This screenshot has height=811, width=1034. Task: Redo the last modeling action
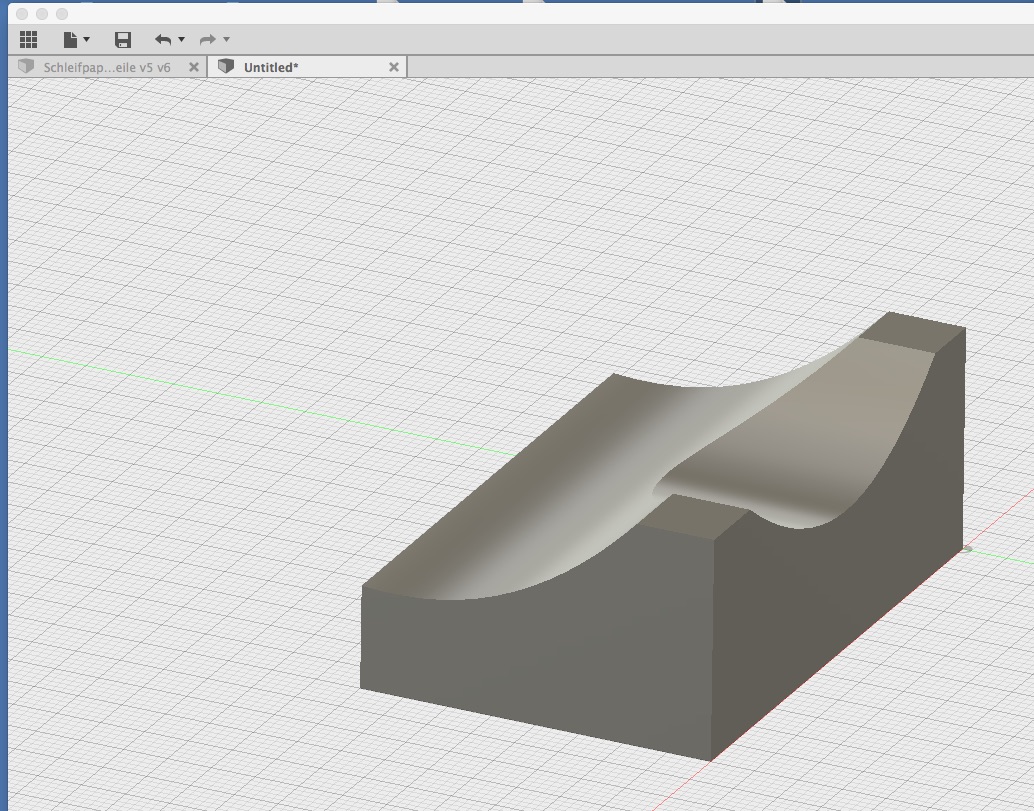coord(207,39)
